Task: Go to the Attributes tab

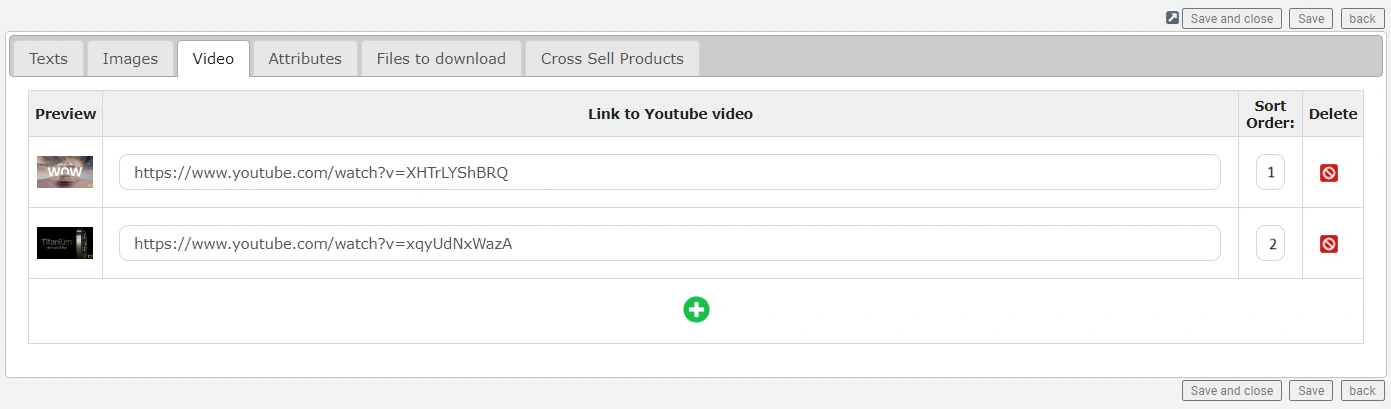Action: 305,59
